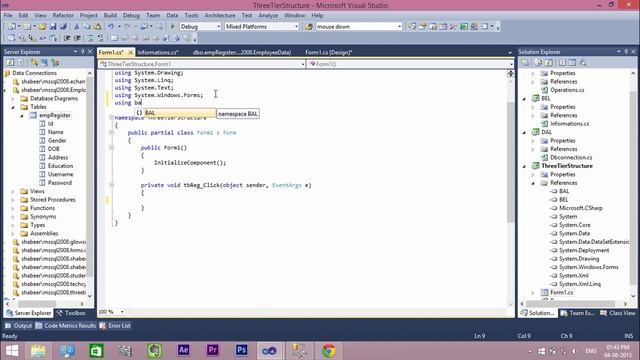Collapse the namespace ThreeTierStructure code block

click(111, 118)
